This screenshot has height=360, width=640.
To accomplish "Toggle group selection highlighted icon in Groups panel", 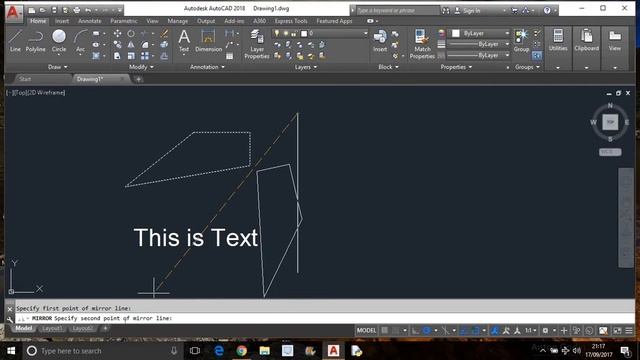I will coord(537,56).
